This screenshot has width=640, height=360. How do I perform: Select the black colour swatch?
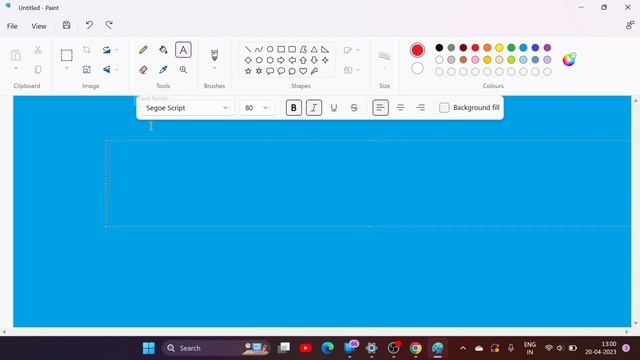pos(439,48)
